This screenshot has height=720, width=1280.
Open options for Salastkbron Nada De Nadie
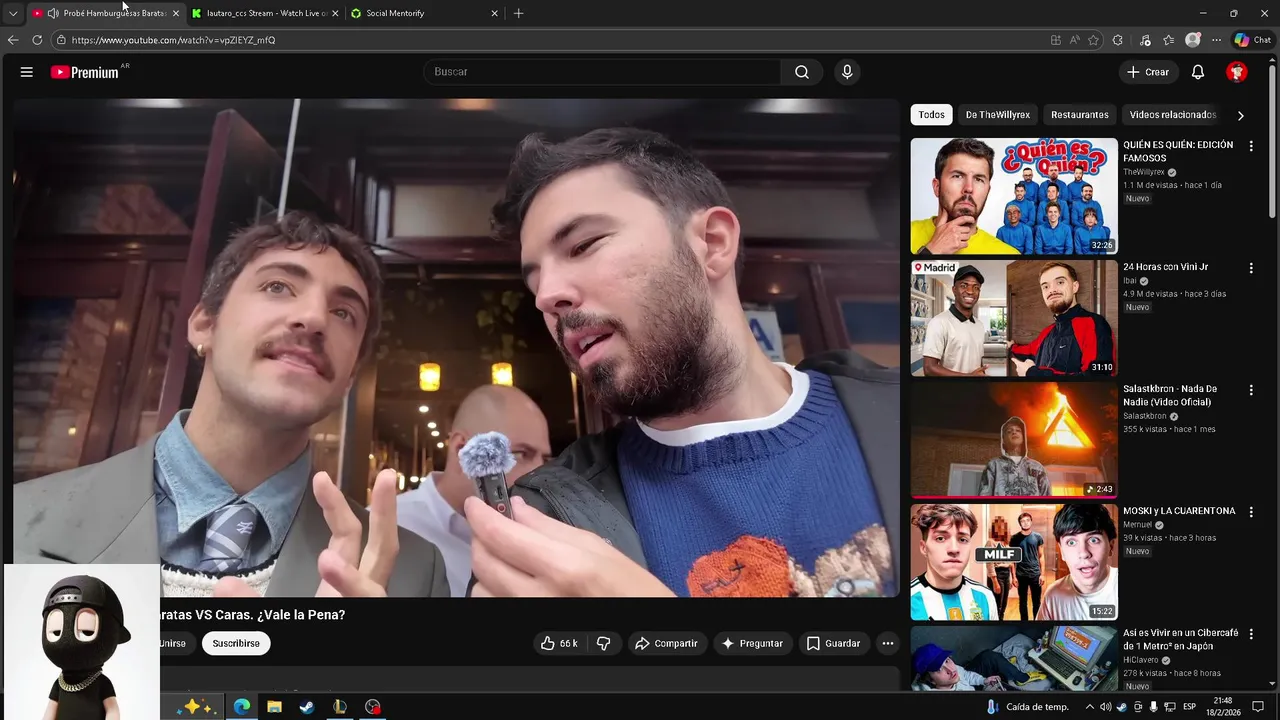1250,390
